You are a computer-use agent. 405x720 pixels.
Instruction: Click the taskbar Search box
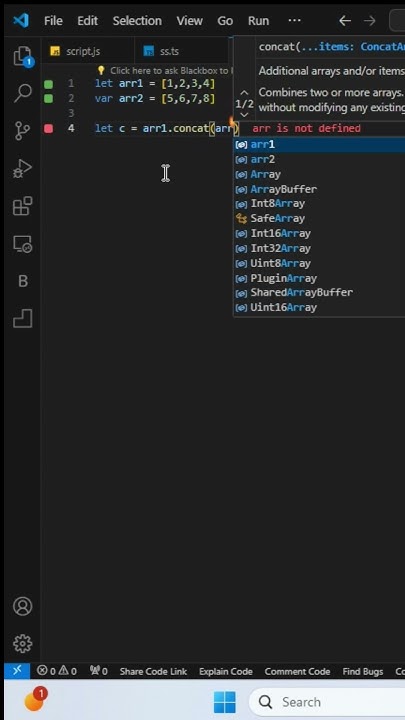click(x=327, y=702)
